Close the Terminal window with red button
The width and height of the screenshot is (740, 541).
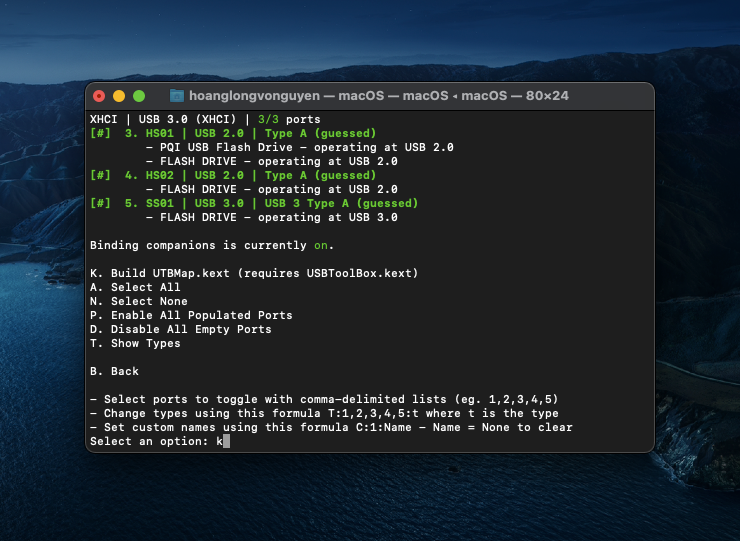98,96
